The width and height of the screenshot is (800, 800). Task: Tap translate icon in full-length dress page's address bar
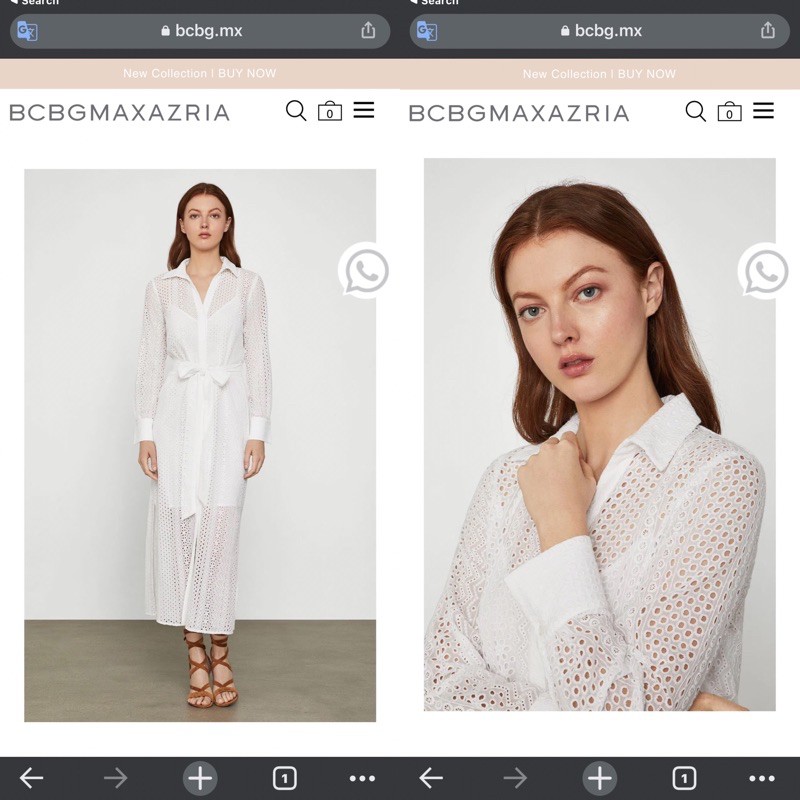(x=27, y=31)
